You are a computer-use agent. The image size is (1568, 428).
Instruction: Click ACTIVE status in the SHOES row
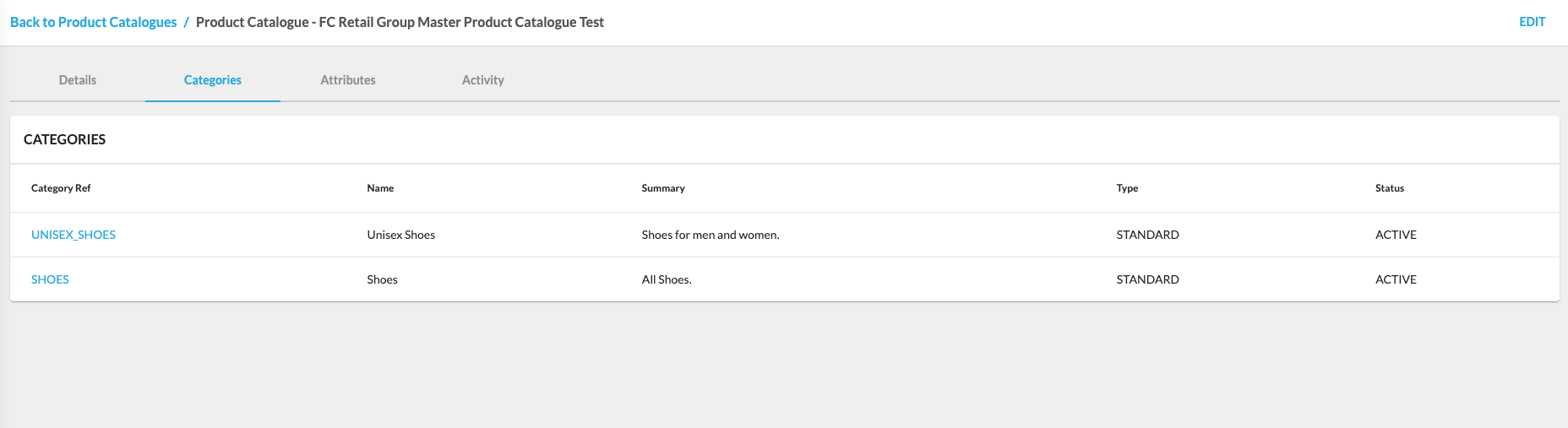[x=1396, y=279]
